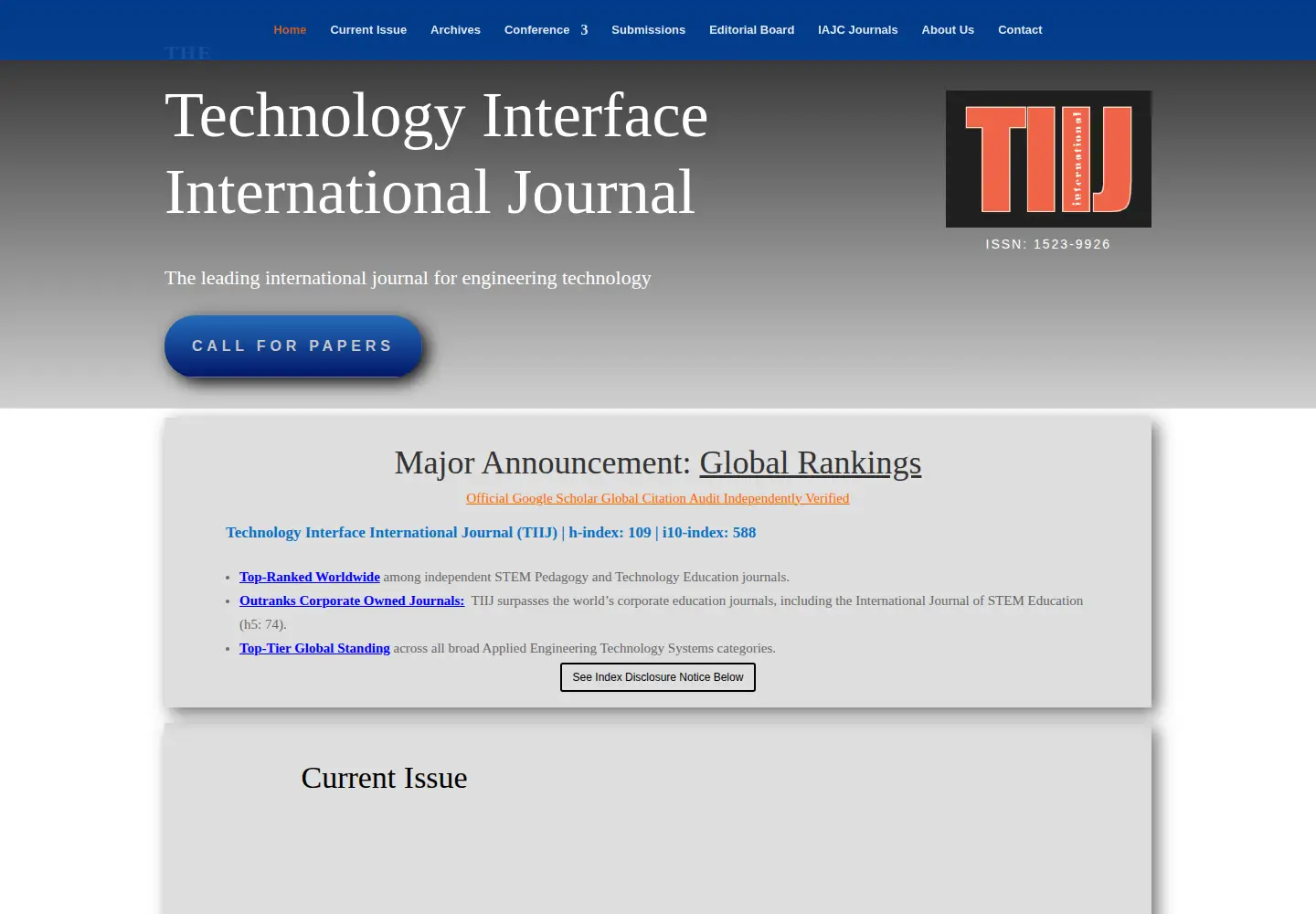This screenshot has width=1316, height=914.
Task: Follow the Top-Tier Global Standing link
Action: click(314, 648)
